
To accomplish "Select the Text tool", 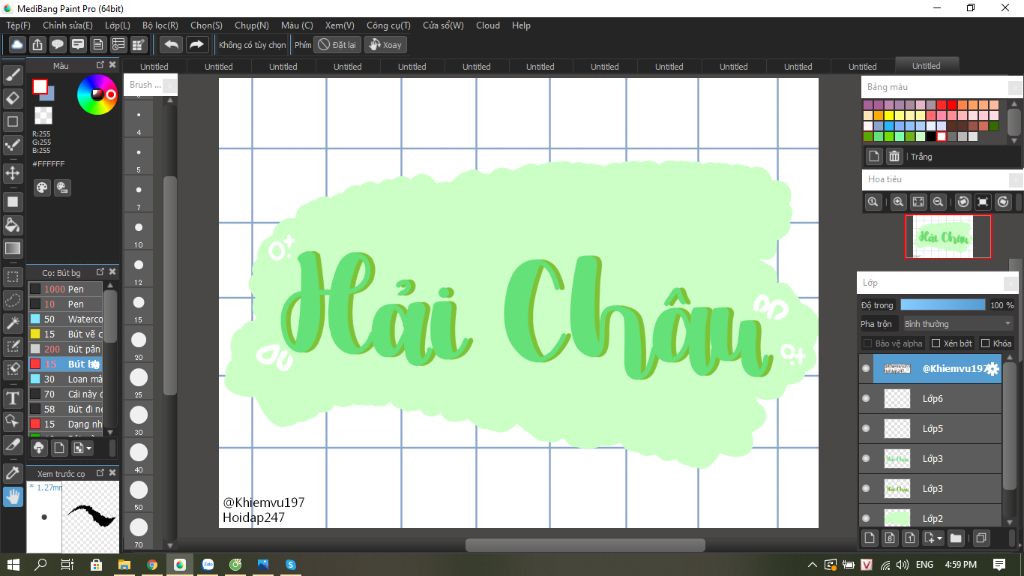I will coord(12,398).
